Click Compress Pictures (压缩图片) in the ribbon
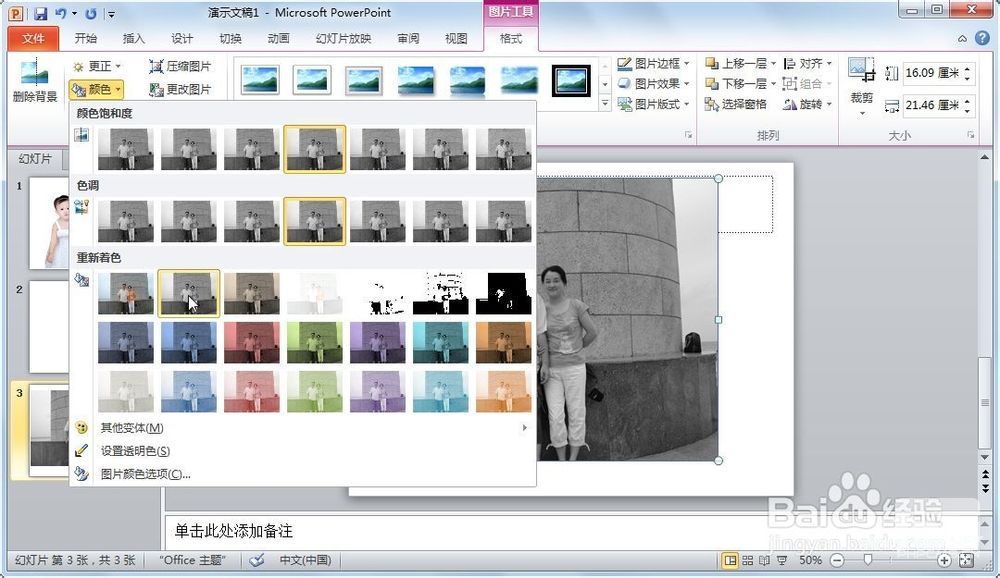The image size is (1000, 578). [x=180, y=66]
